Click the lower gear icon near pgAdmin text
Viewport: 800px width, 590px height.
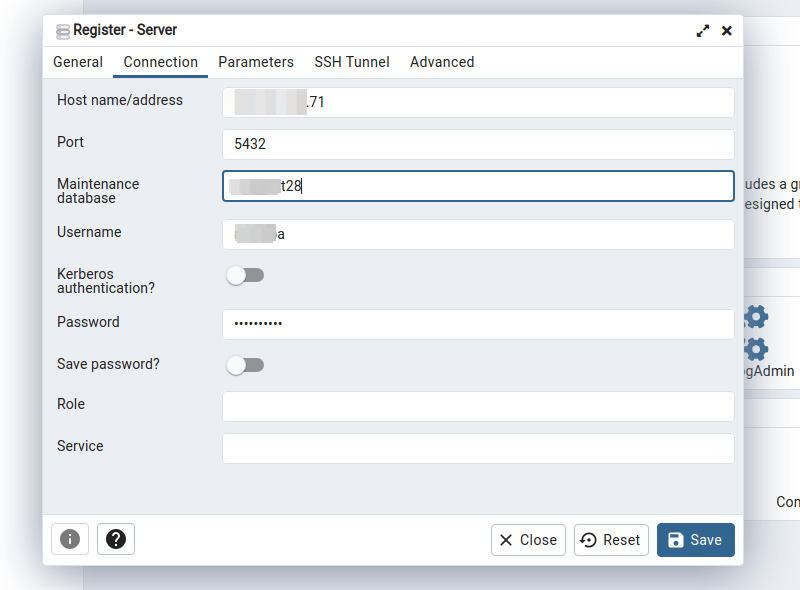pos(756,349)
